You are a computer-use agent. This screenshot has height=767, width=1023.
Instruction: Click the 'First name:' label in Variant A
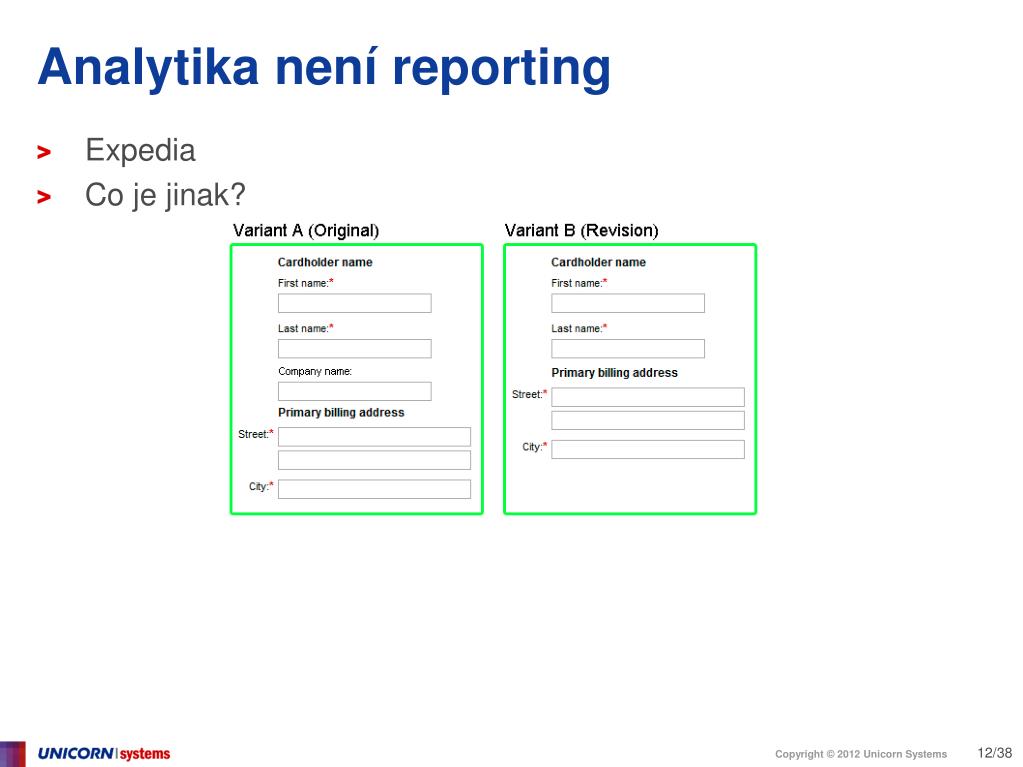tap(305, 283)
